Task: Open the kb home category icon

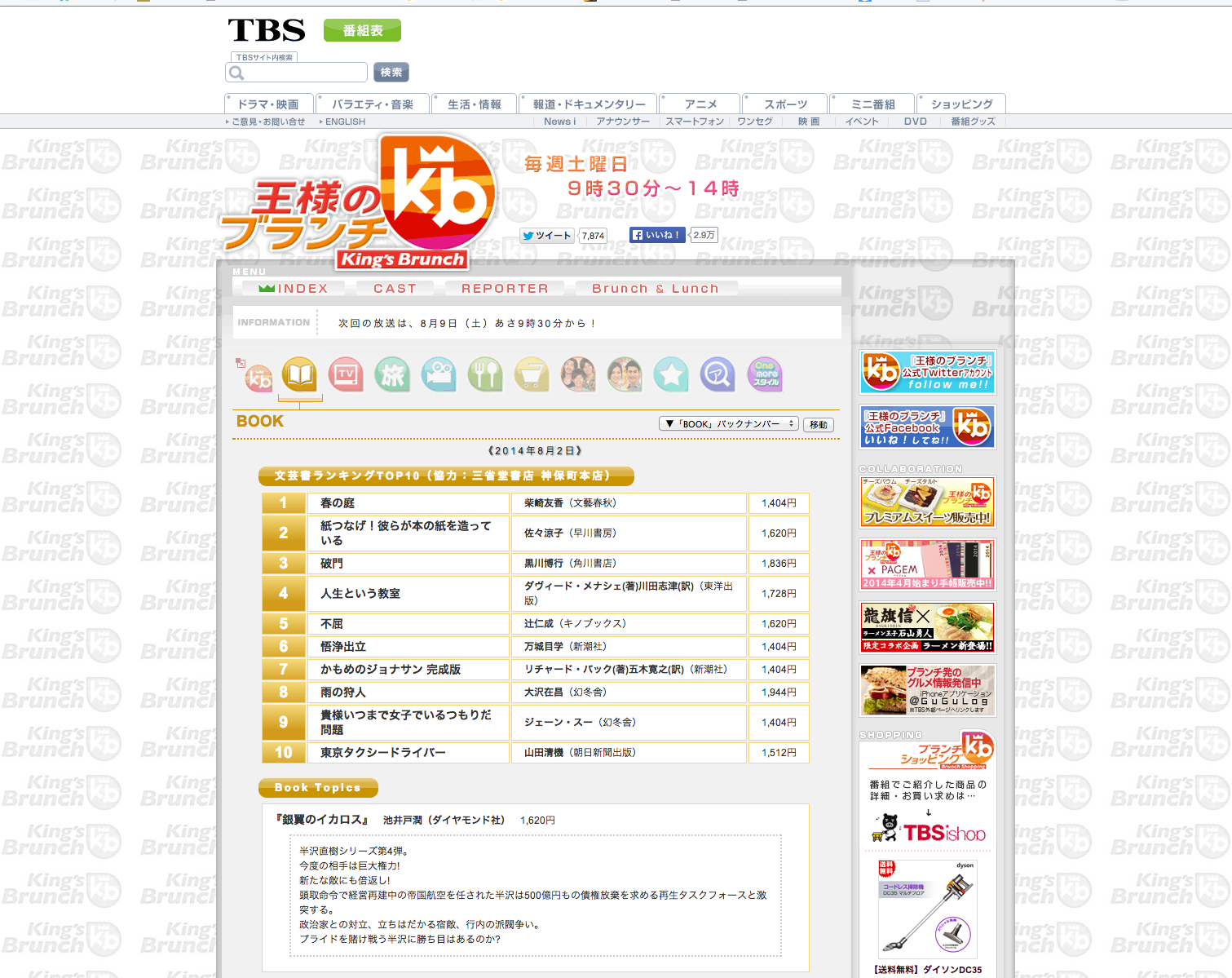Action: click(258, 378)
